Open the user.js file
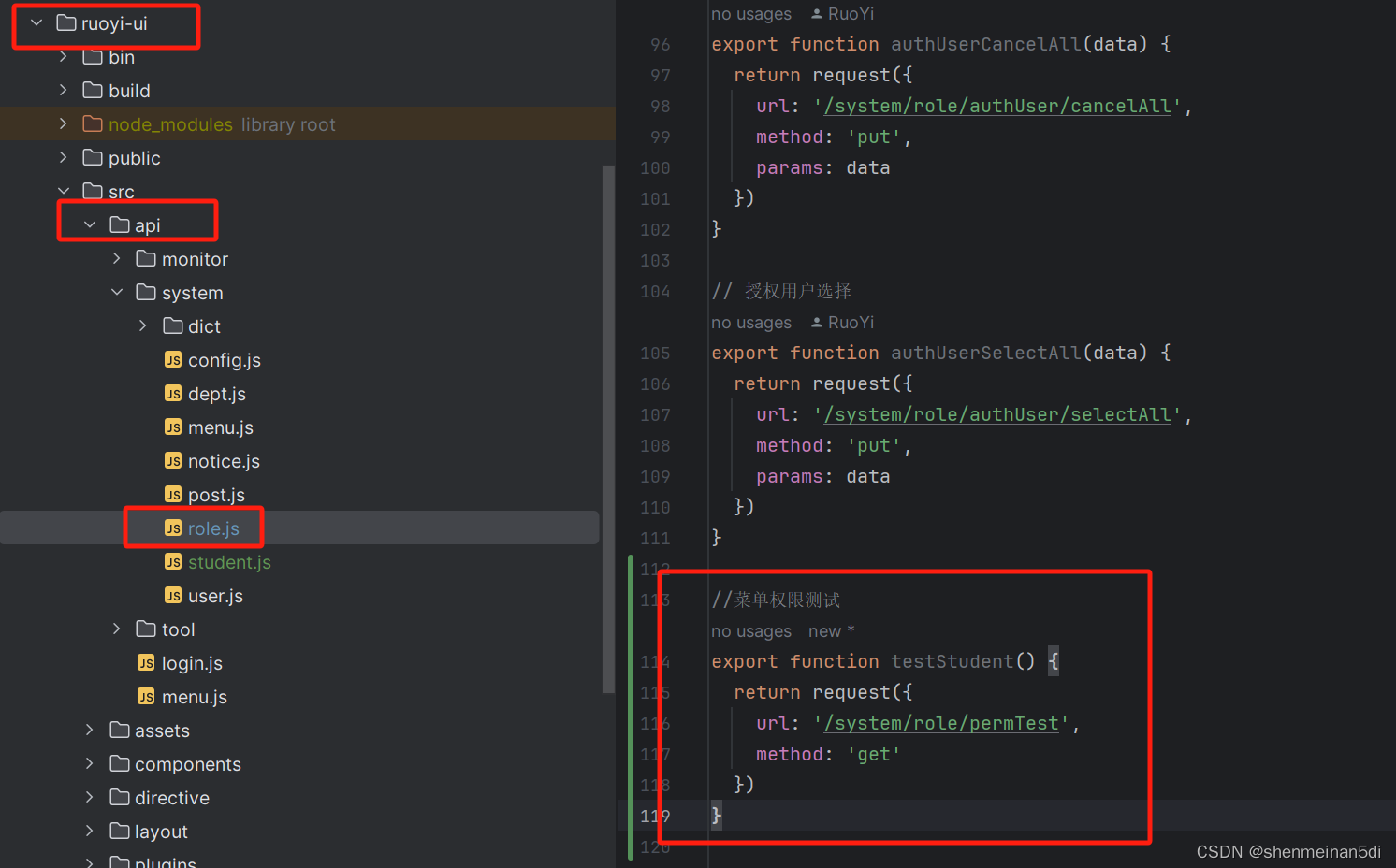1396x868 pixels. (x=215, y=596)
